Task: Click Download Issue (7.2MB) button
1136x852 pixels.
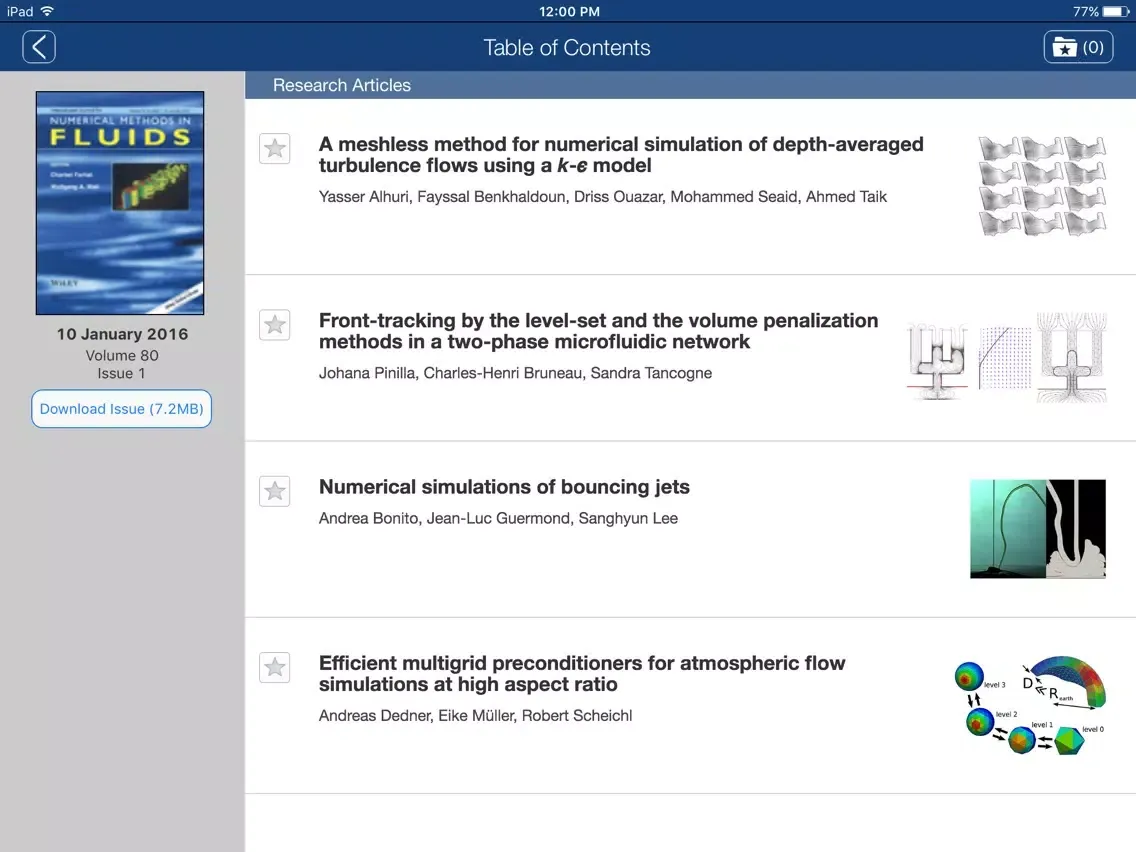Action: pyautogui.click(x=121, y=409)
